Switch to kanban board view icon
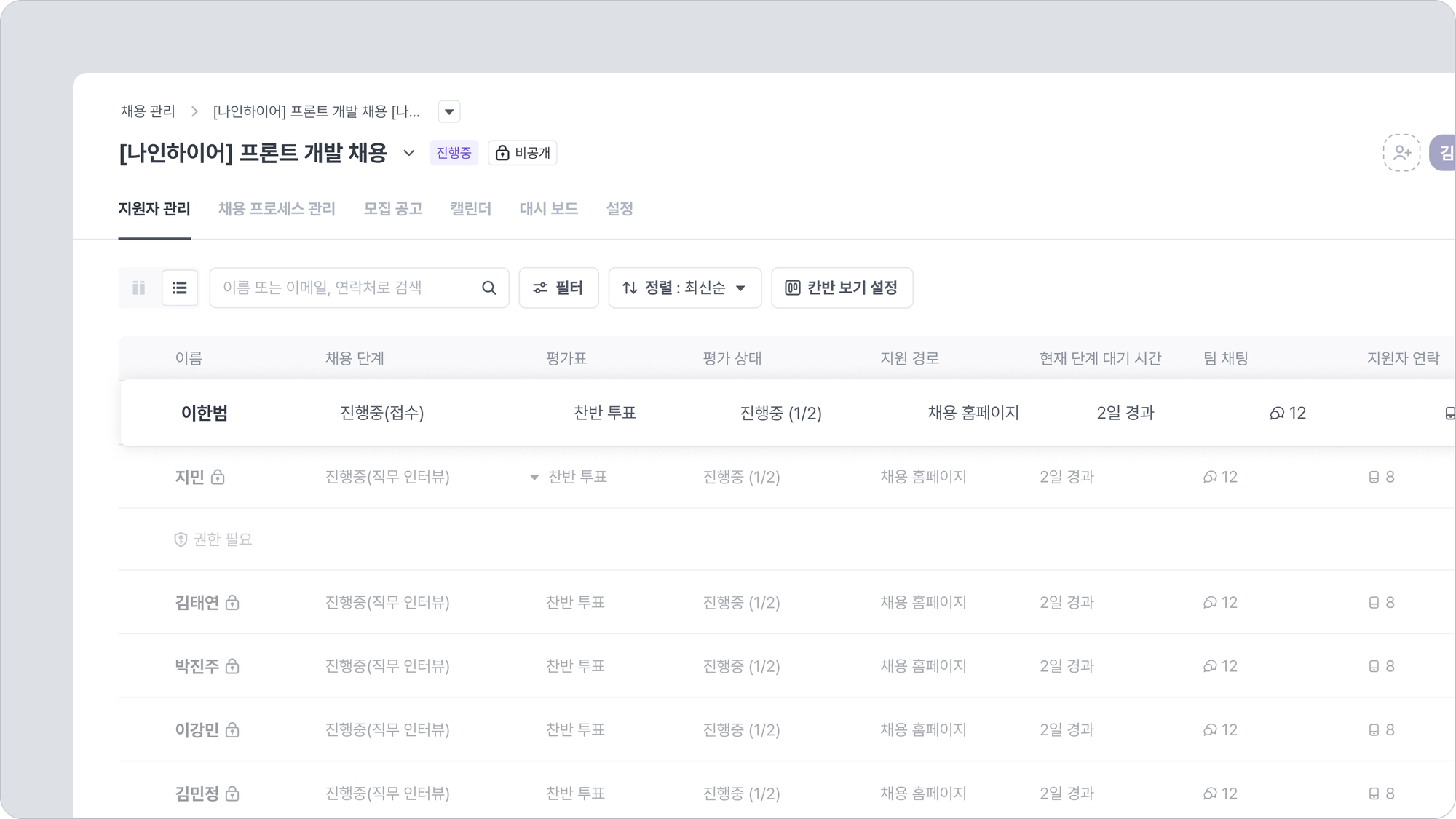 pyautogui.click(x=139, y=288)
